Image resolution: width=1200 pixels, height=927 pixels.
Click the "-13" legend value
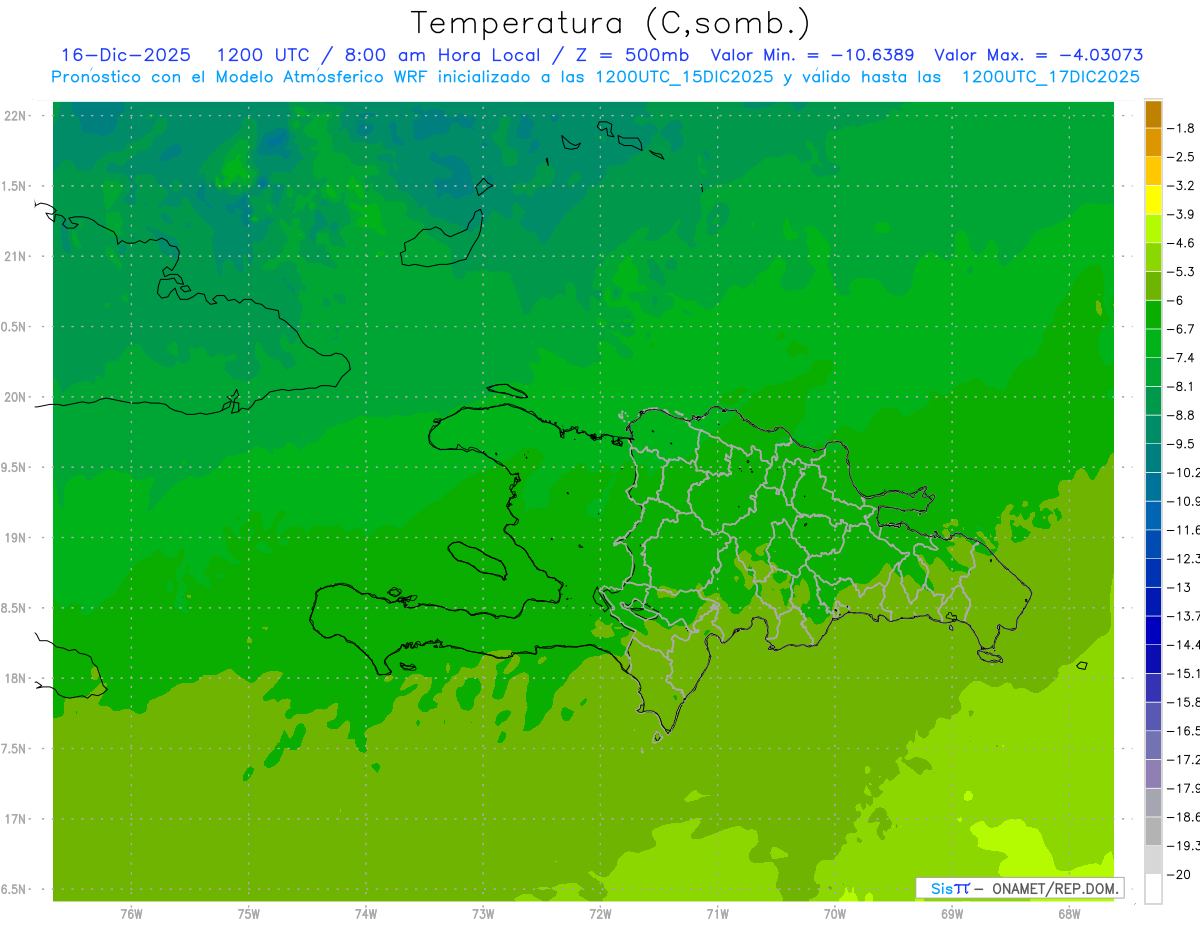coord(1181,587)
